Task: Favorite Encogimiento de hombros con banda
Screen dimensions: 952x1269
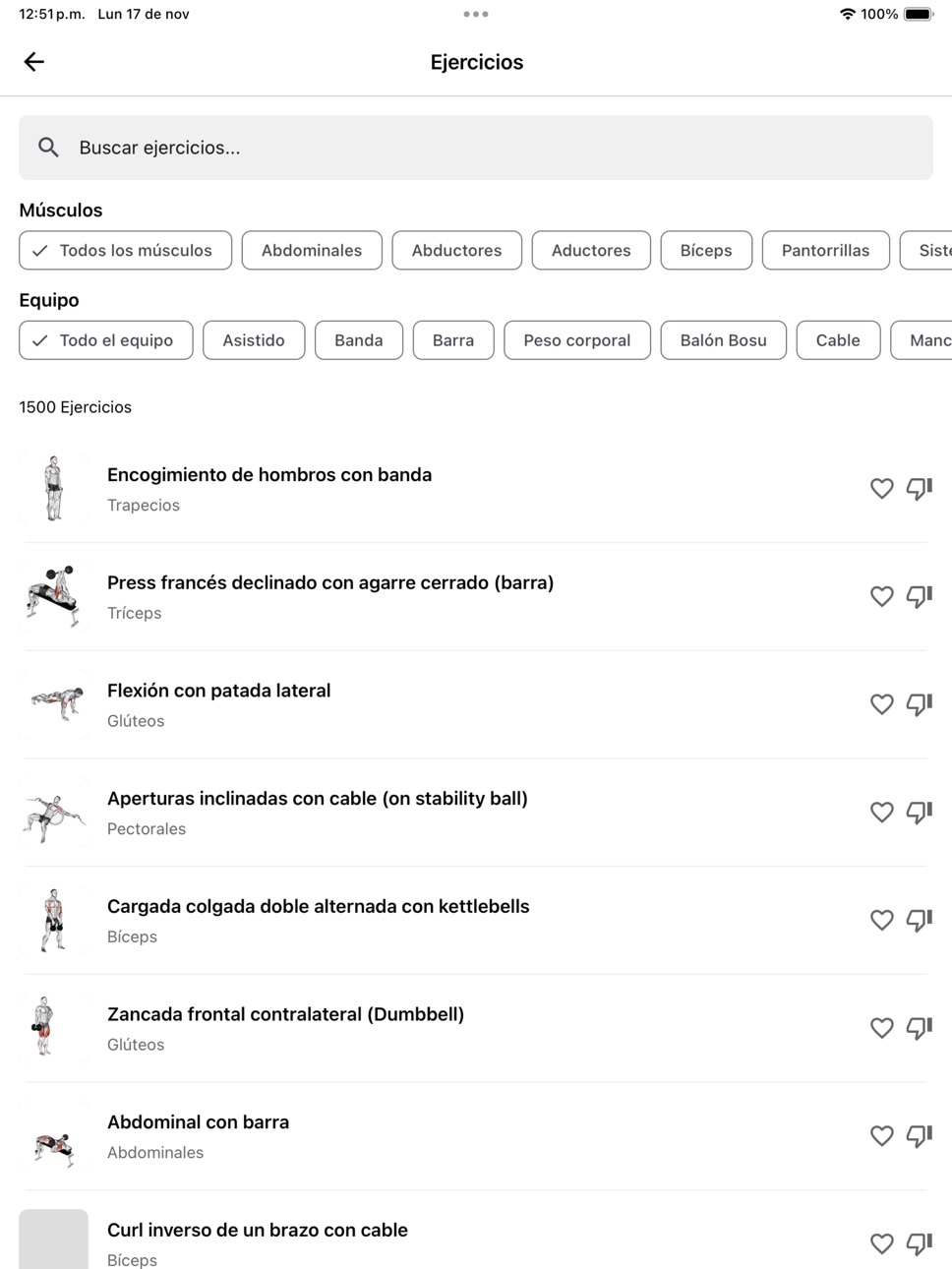Action: 882,489
